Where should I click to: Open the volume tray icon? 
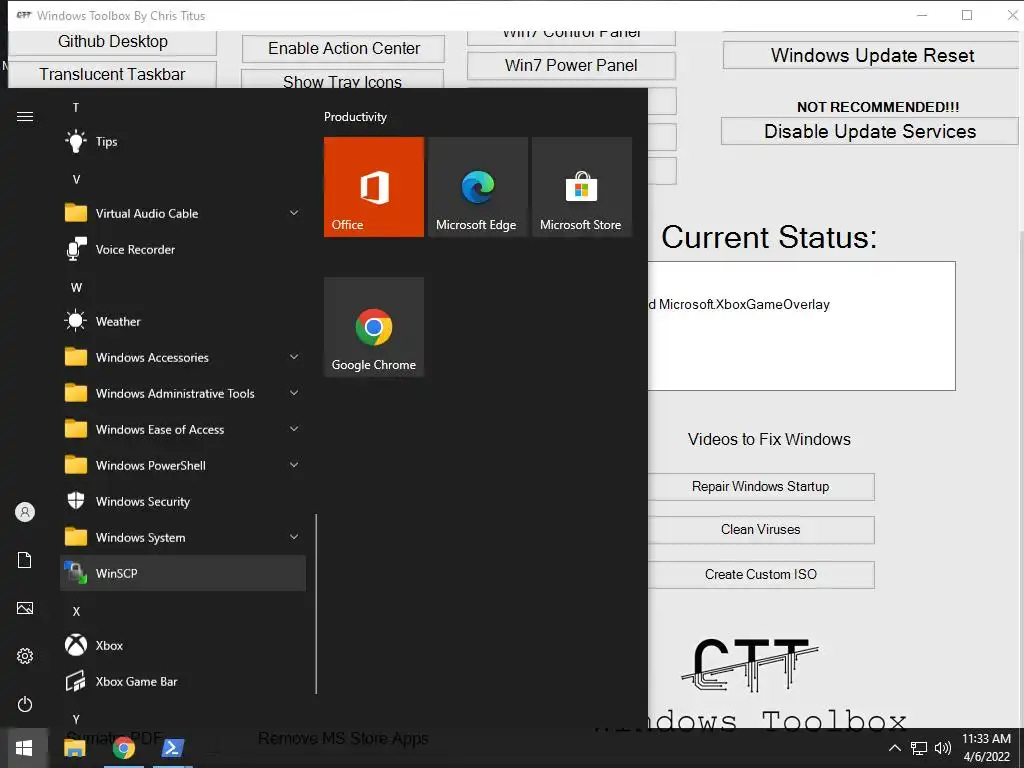[x=942, y=748]
